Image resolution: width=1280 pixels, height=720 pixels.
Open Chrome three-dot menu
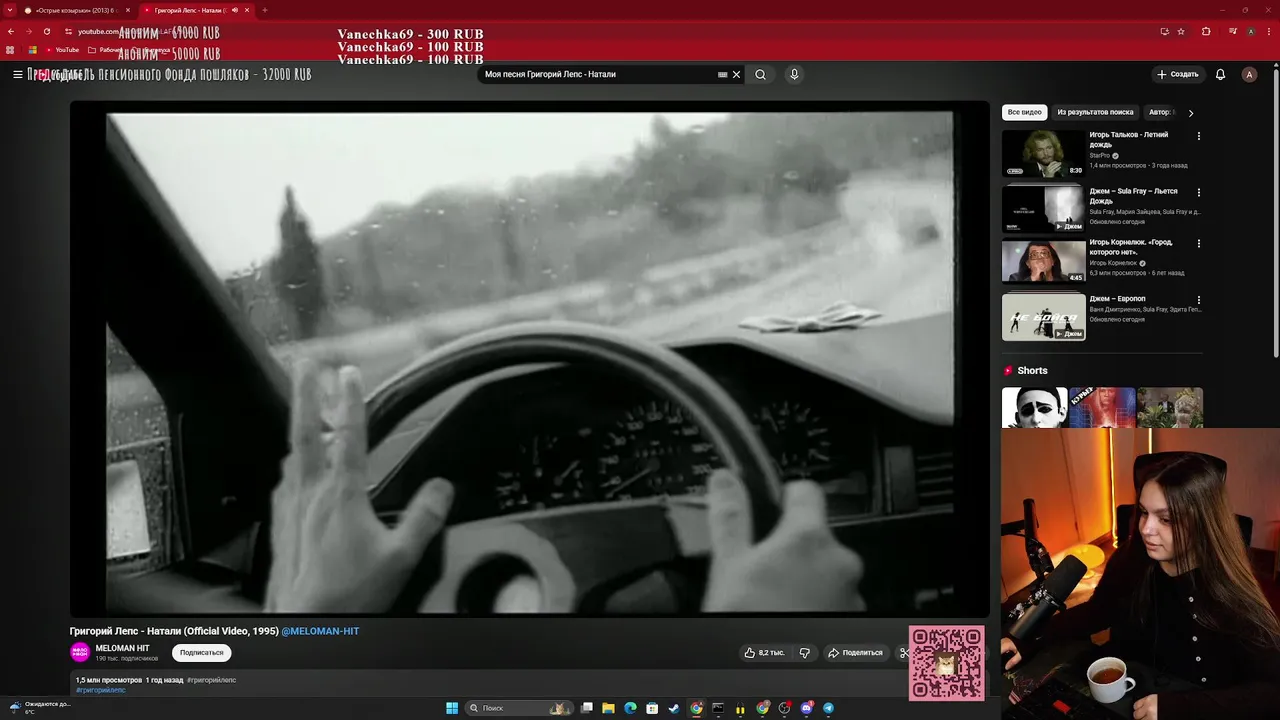pyautogui.click(x=1269, y=31)
